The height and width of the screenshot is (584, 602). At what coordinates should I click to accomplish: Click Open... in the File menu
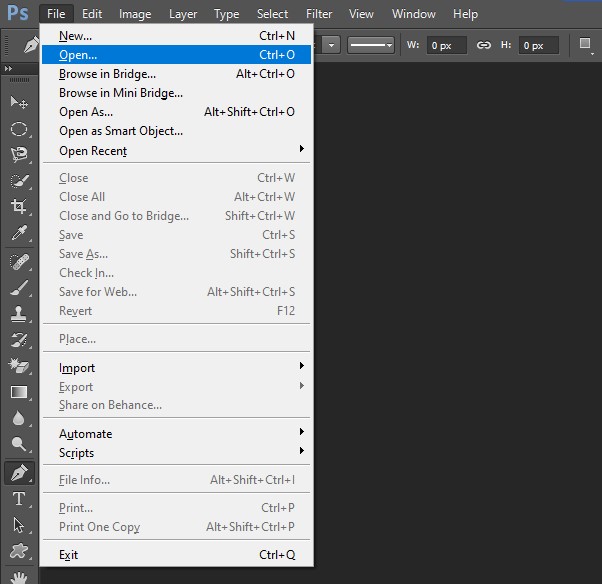tap(78, 55)
